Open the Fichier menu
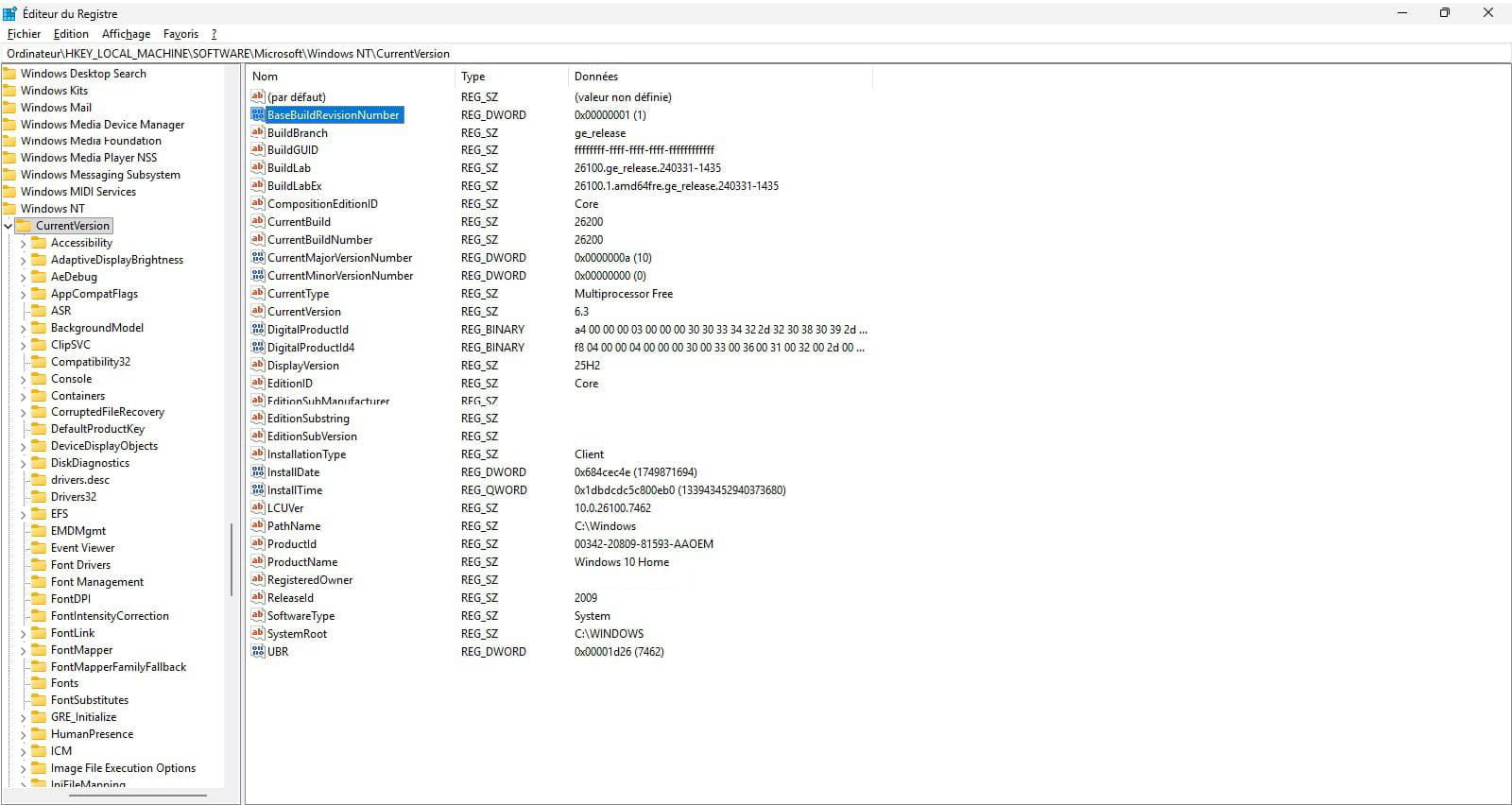Screen dimensions: 1512x805 click(24, 34)
